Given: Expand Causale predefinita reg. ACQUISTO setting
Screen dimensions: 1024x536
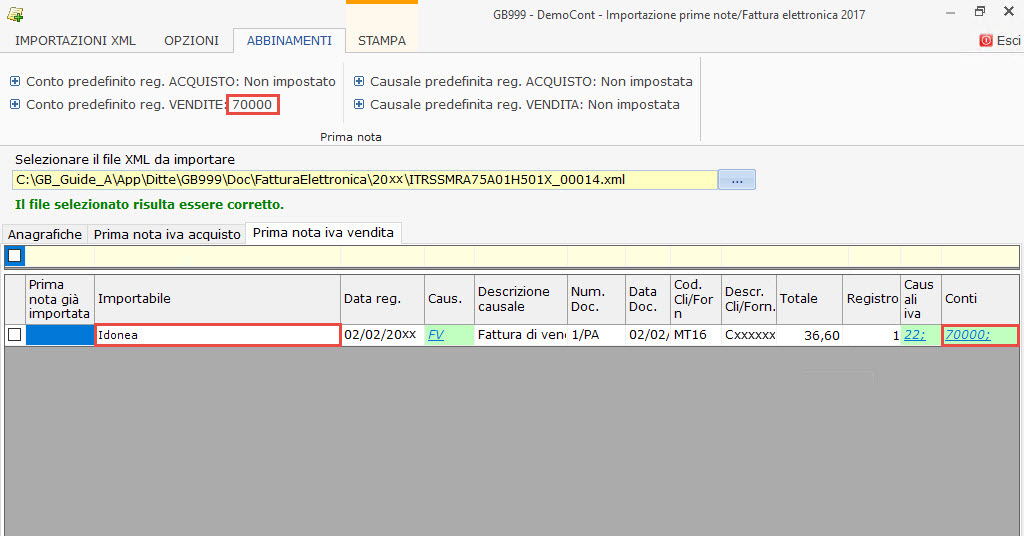Looking at the screenshot, I should tap(359, 82).
